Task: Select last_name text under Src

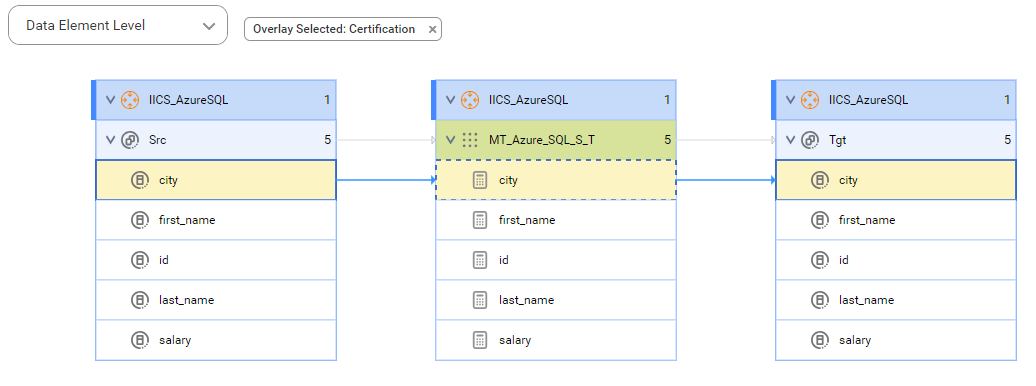Action: (186, 300)
